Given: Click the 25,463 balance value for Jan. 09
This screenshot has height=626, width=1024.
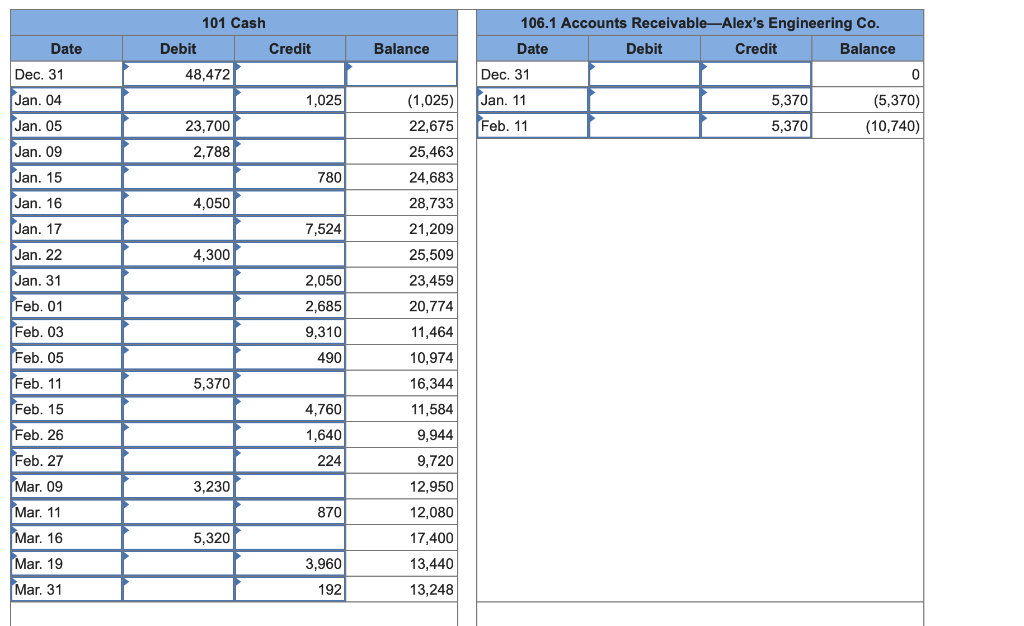Looking at the screenshot, I should 431,151.
